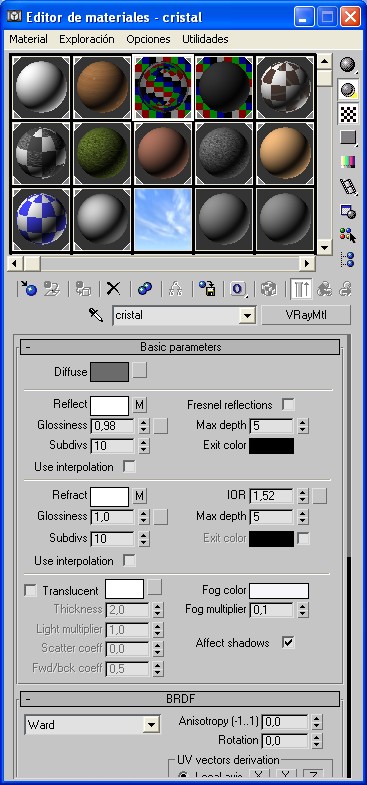Enable the Refract Exit color checkbox
The image size is (367, 785).
pyautogui.click(x=303, y=539)
